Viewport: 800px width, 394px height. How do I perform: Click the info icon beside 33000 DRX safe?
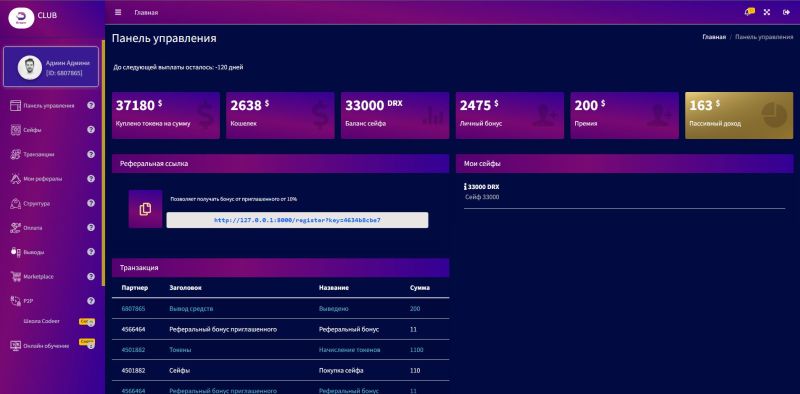pos(465,187)
